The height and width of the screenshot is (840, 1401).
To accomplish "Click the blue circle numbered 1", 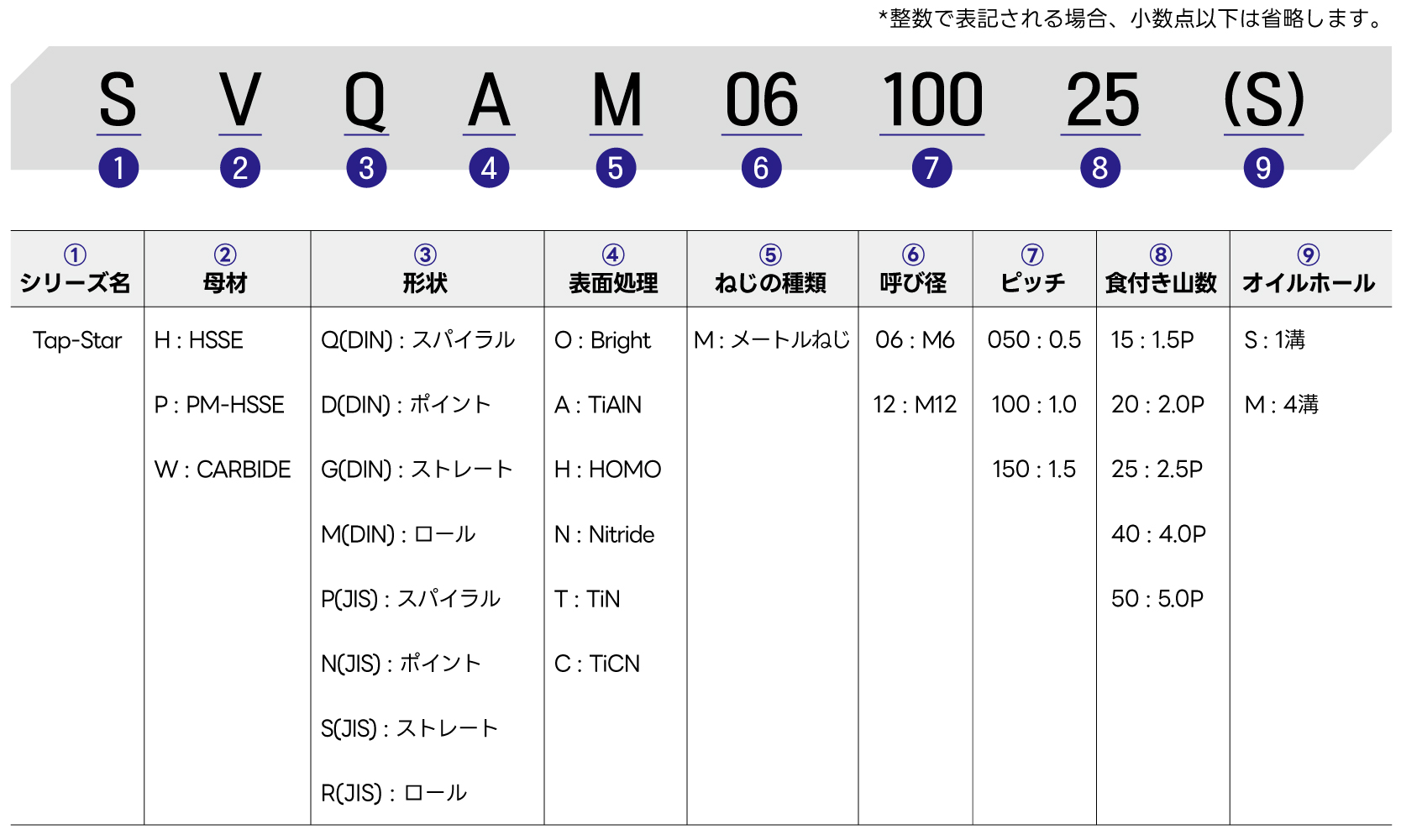I will pyautogui.click(x=118, y=168).
